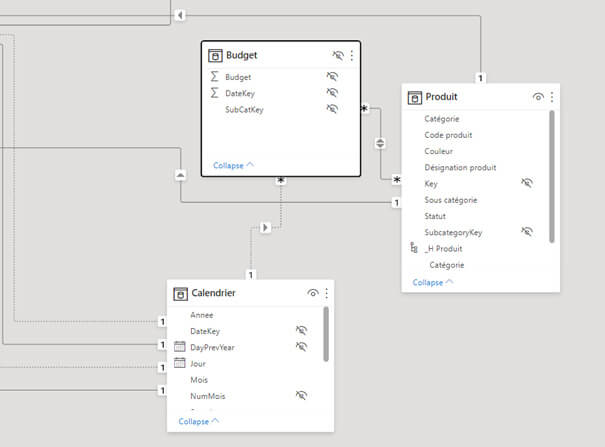Viewport: 605px width, 447px height.
Task: Unhide the Key field in Produit
Action: 527,183
